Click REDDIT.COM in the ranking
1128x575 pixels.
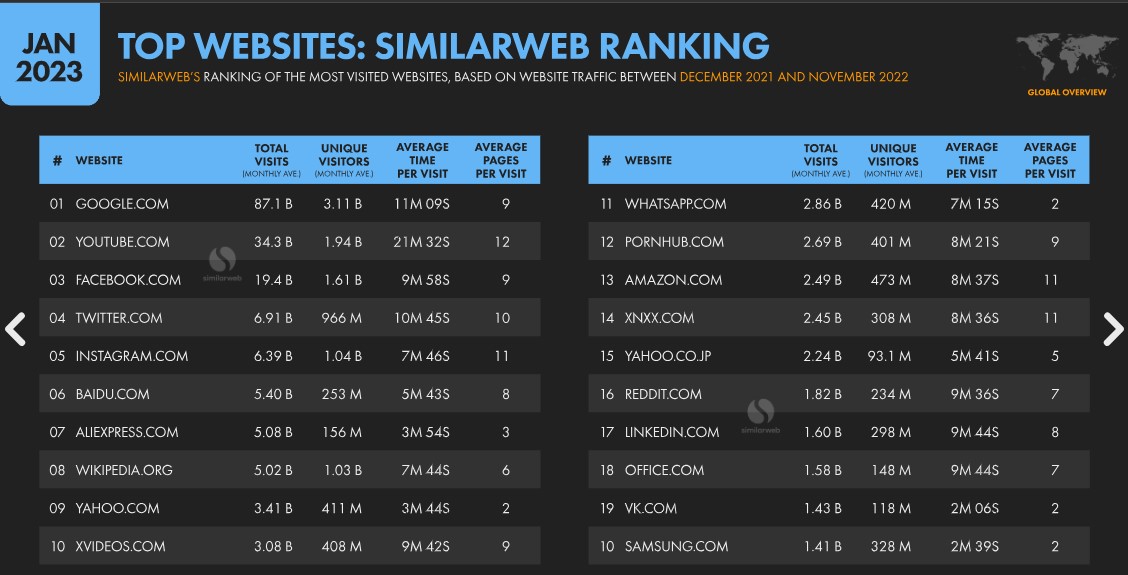[x=663, y=394]
